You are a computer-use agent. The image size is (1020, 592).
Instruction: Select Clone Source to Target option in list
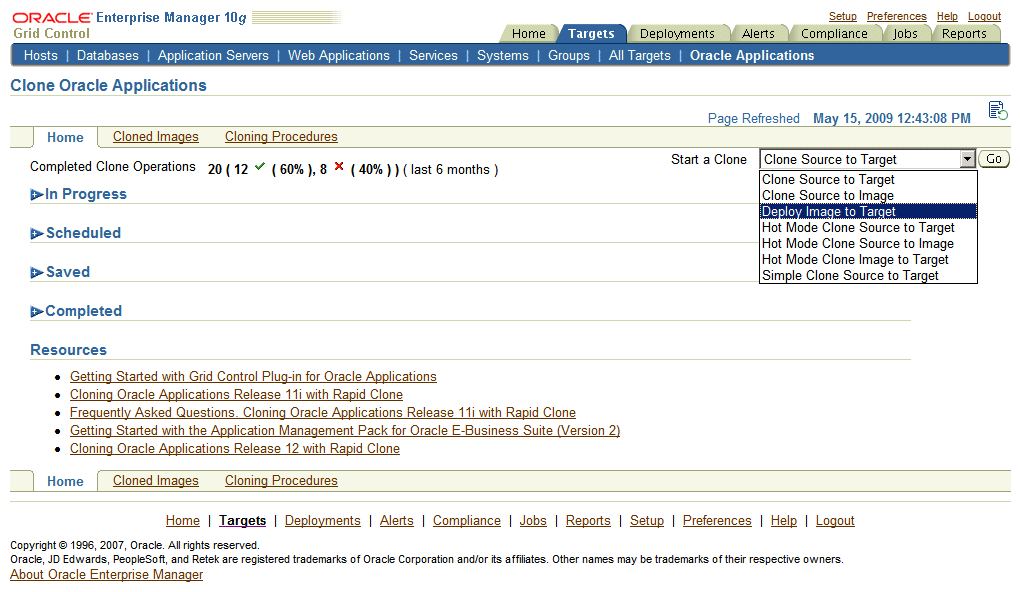point(868,180)
